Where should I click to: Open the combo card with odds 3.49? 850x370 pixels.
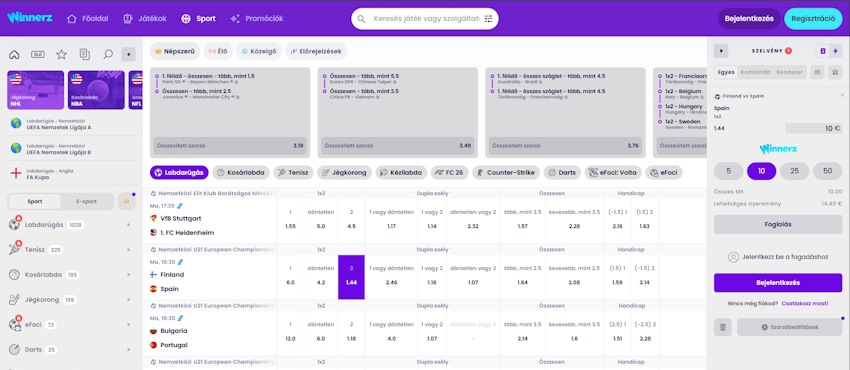coord(397,112)
